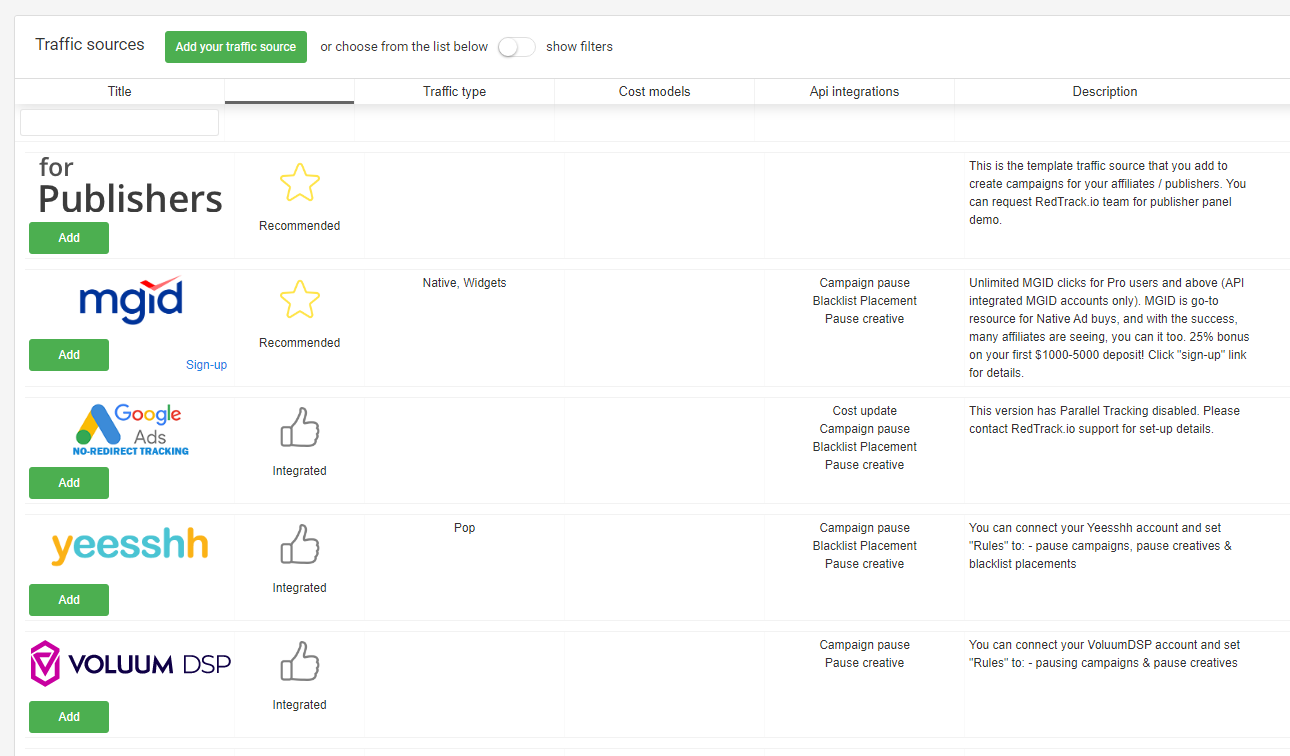
Task: Add the for Publishers traffic source
Action: pos(69,238)
